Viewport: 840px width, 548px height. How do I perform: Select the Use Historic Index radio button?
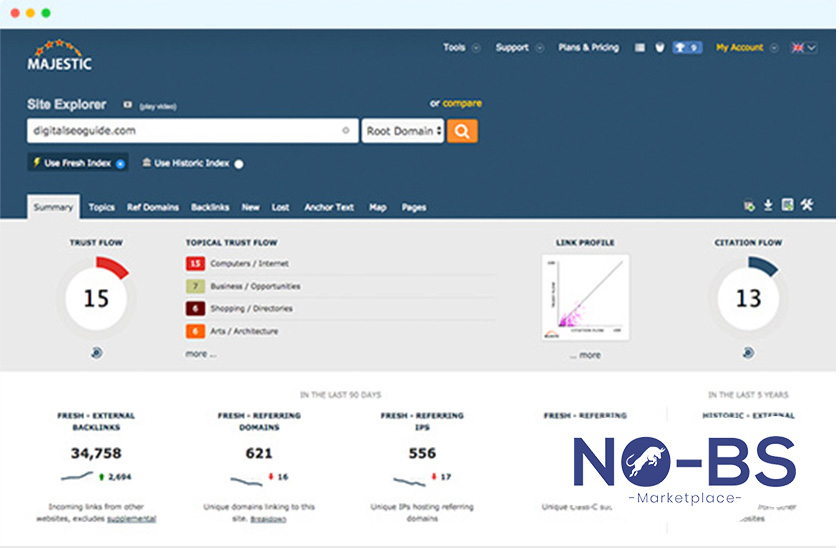(x=239, y=164)
